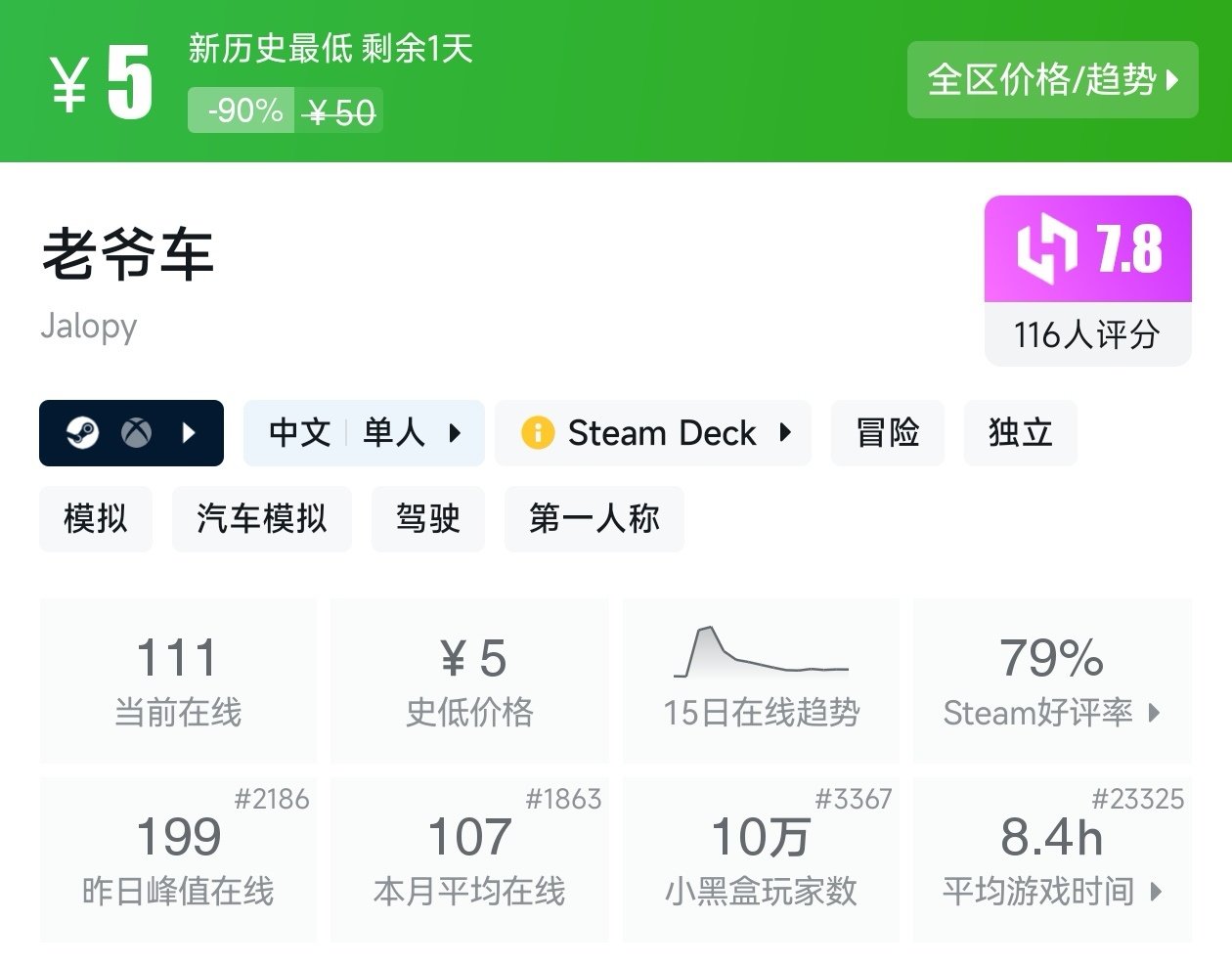1232x965 pixels.
Task: Click the Xbox platform icon
Action: pyautogui.click(x=137, y=432)
